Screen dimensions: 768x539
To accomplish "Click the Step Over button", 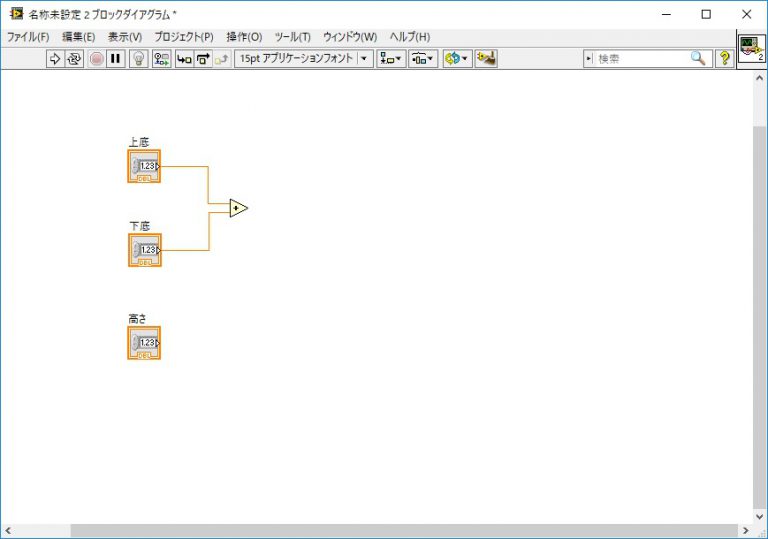I will point(203,58).
